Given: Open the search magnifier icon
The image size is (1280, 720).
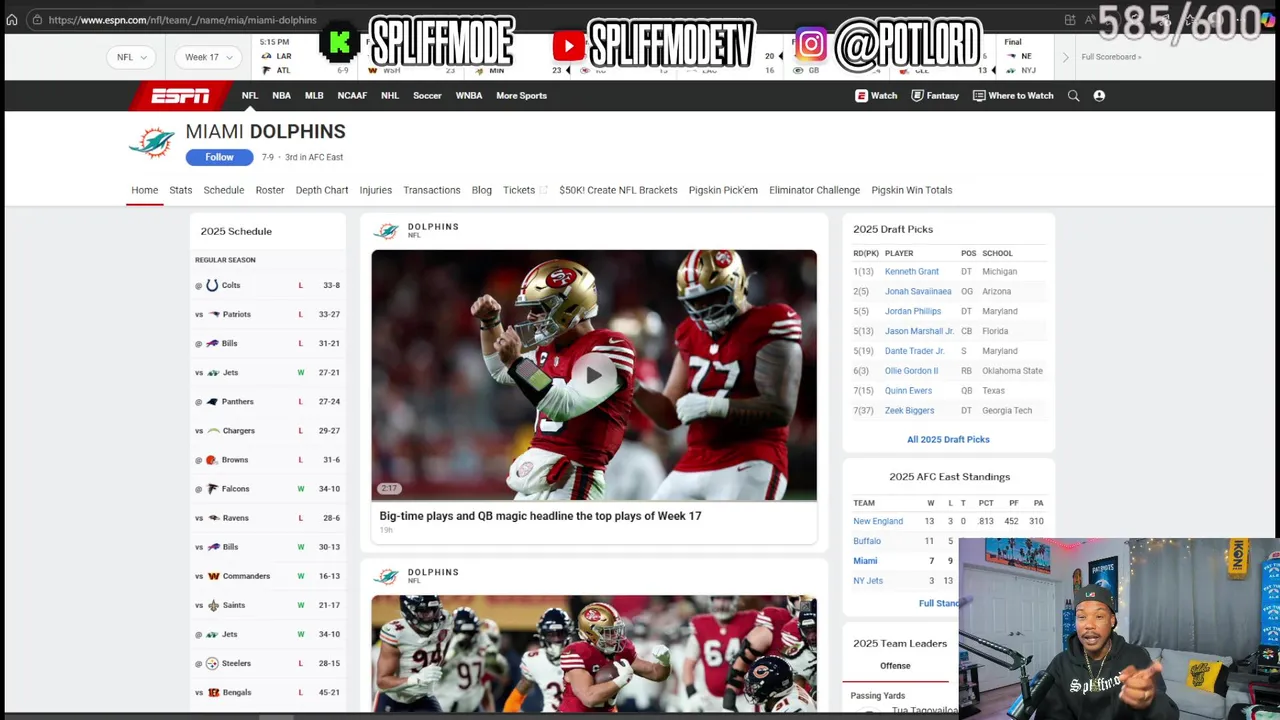Looking at the screenshot, I should click(x=1073, y=96).
